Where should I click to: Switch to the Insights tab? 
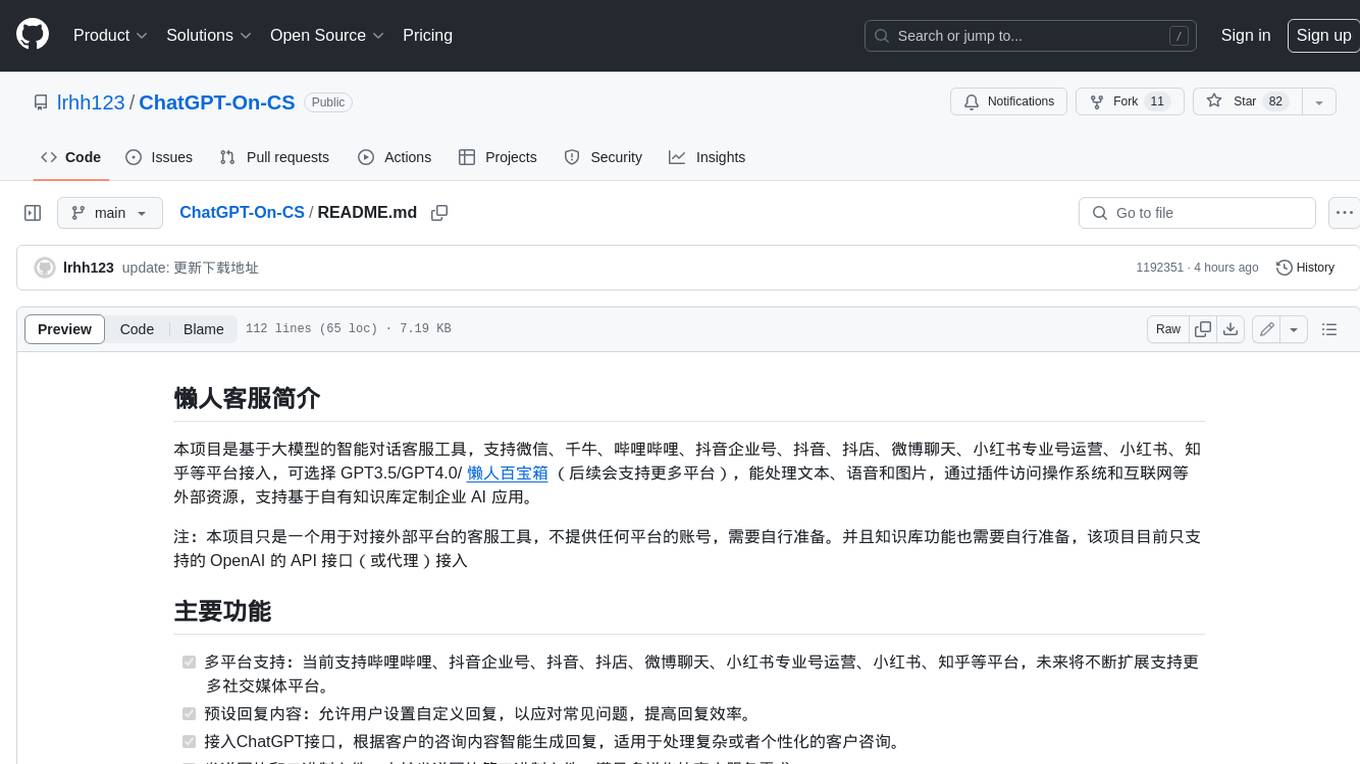pyautogui.click(x=707, y=157)
